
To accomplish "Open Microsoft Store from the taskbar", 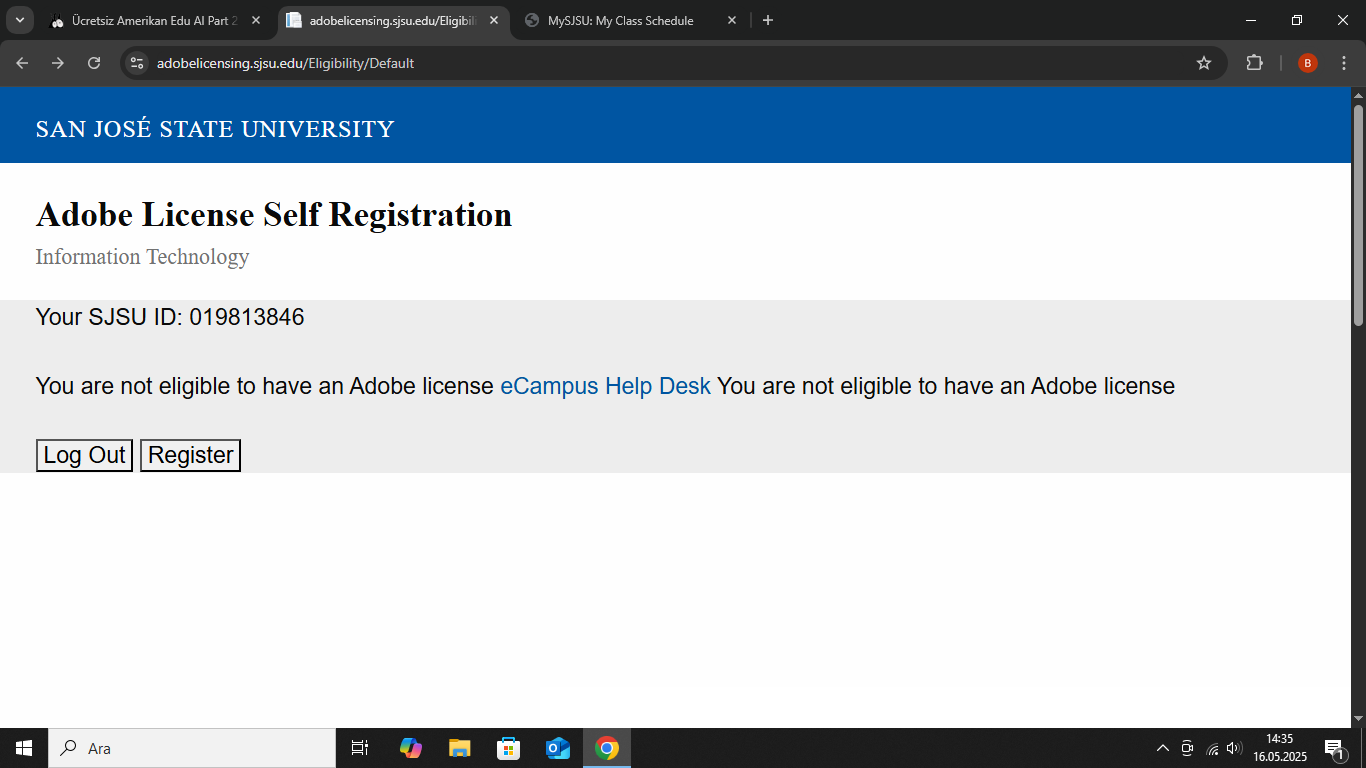I will [509, 748].
